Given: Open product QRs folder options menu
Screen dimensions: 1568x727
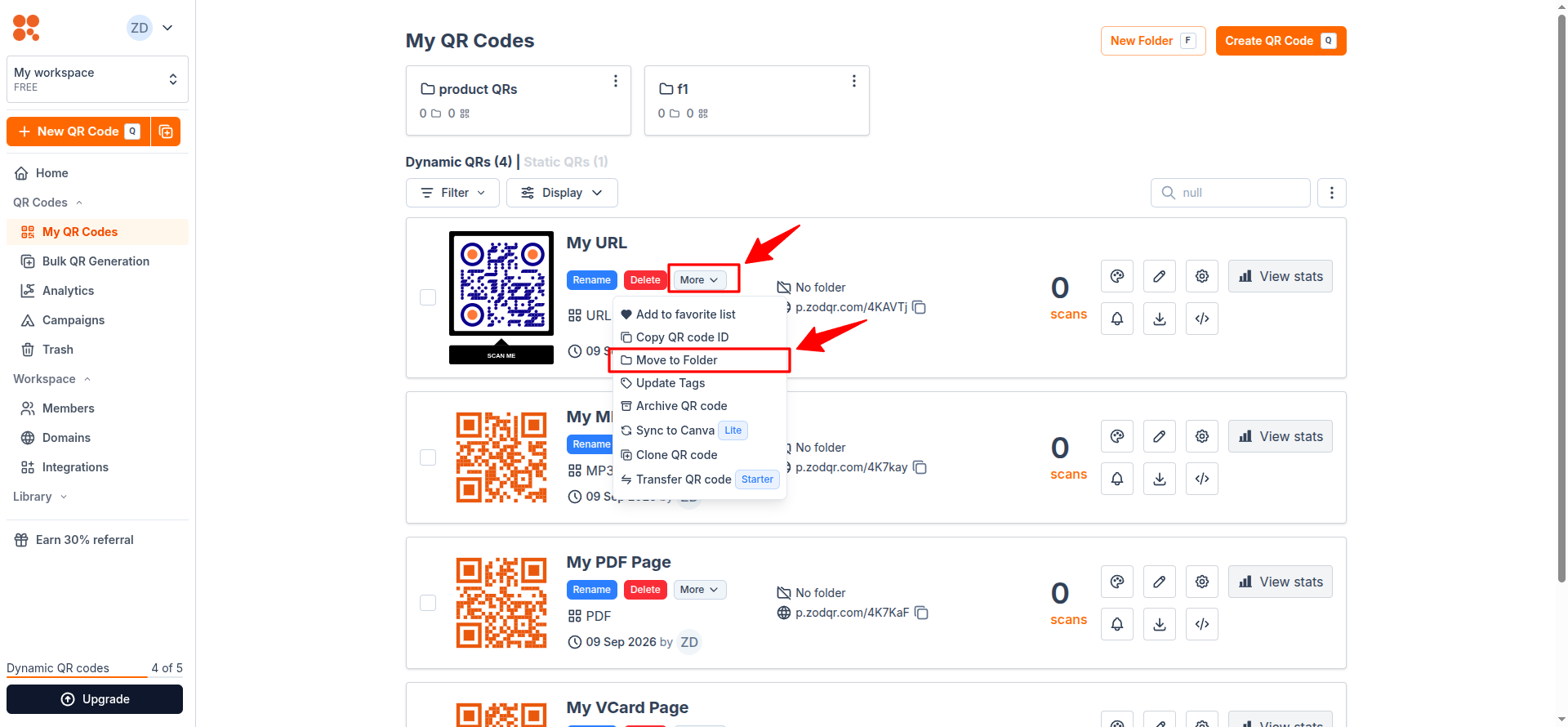Looking at the screenshot, I should (x=616, y=81).
